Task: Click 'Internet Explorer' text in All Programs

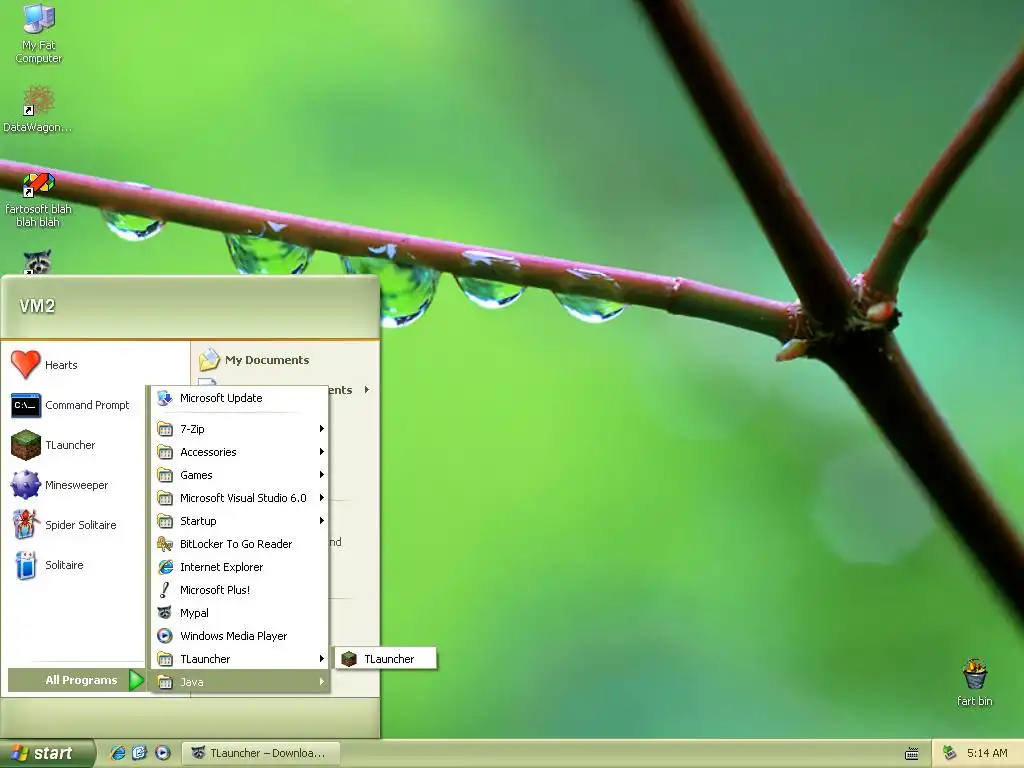Action: coord(221,567)
